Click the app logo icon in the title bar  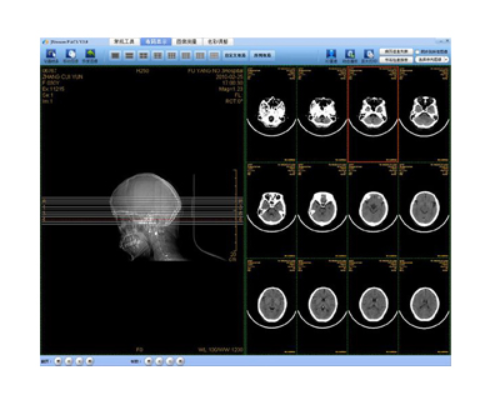(46, 42)
